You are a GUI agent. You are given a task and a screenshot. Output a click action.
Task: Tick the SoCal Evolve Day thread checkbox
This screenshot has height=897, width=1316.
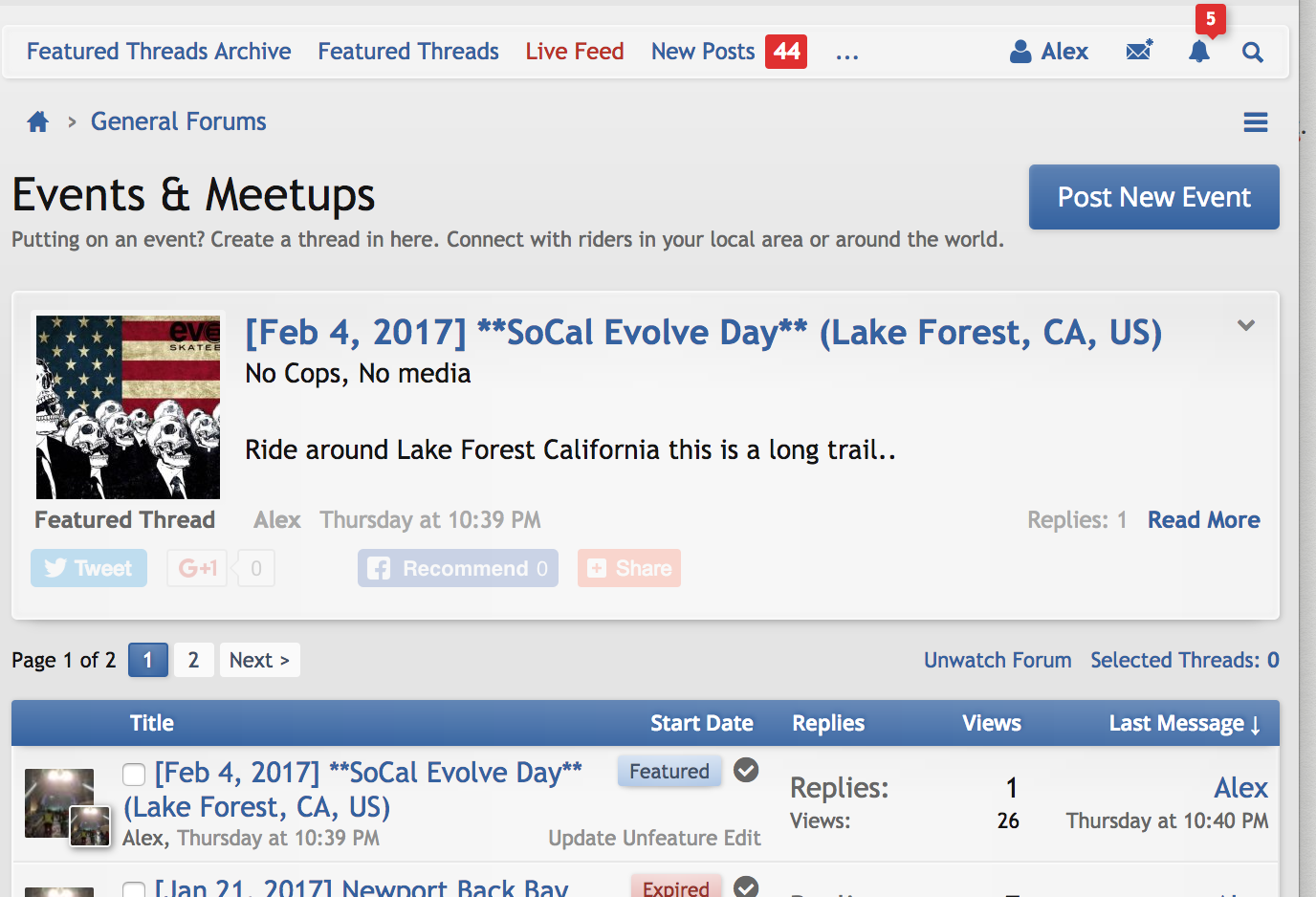[134, 775]
